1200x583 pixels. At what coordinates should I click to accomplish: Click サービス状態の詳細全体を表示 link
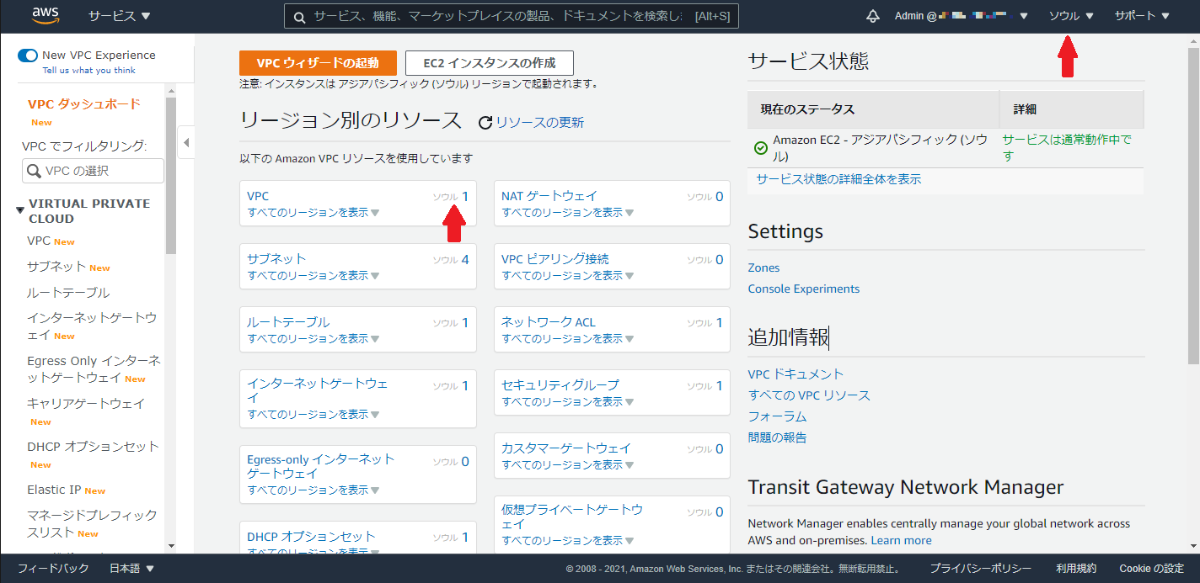839,180
